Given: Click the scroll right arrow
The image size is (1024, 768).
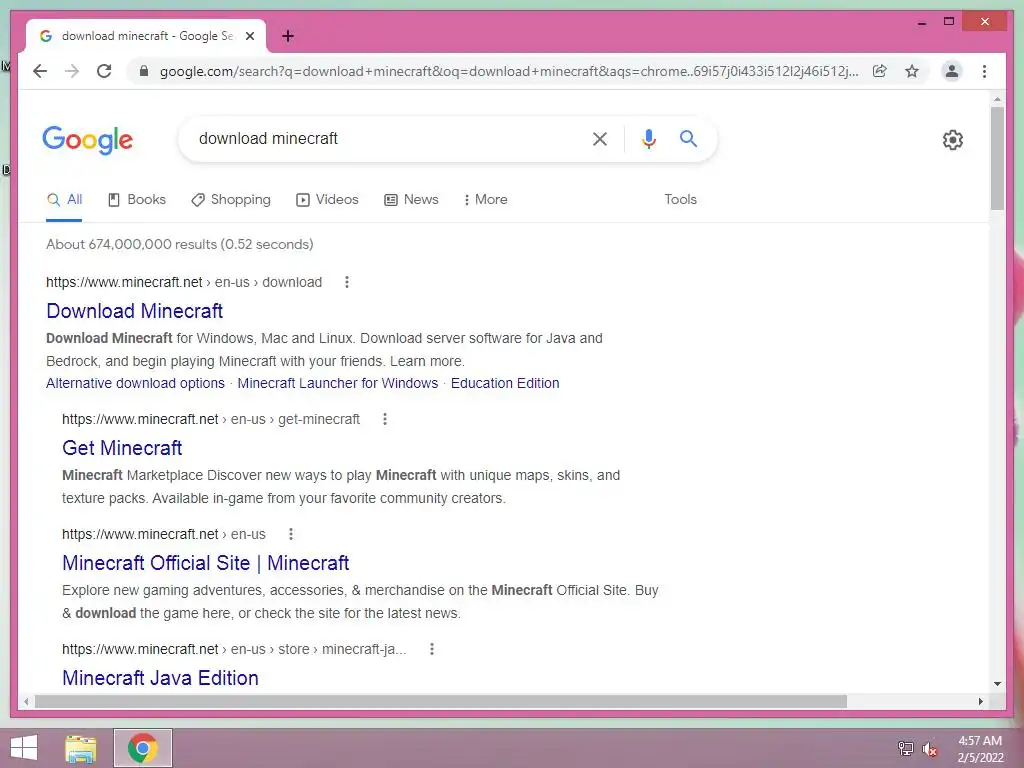Looking at the screenshot, I should (980, 701).
